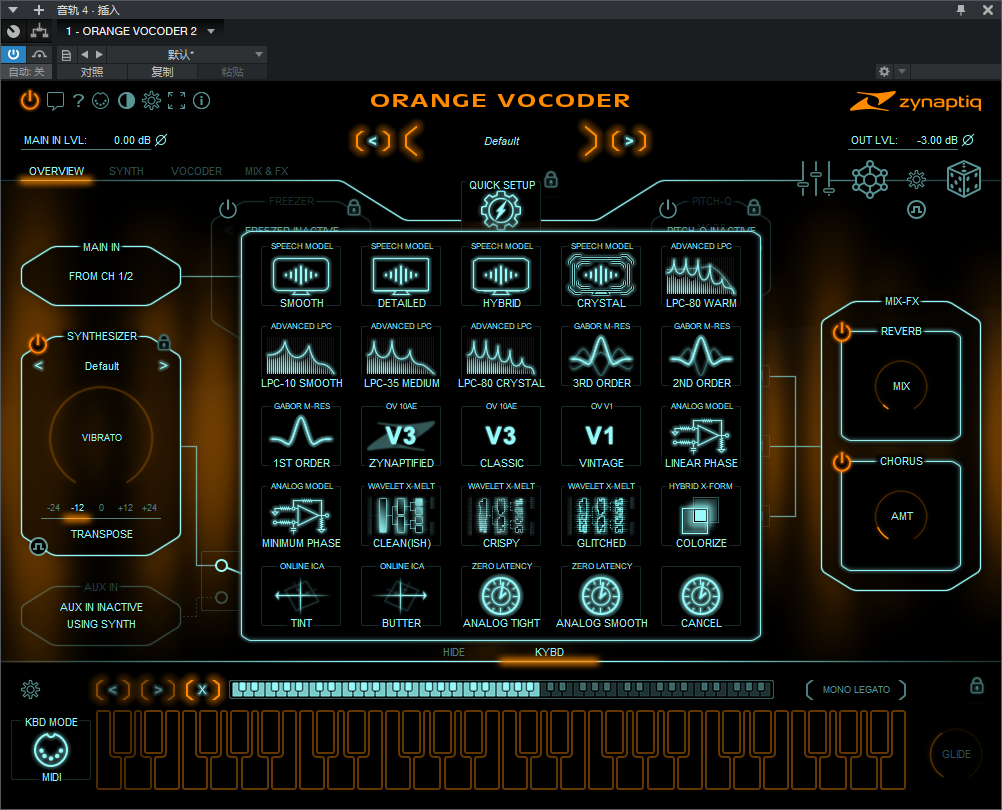Pick the wavelet CLEAN(ISH) preset
This screenshot has height=810, width=1002.
401,516
